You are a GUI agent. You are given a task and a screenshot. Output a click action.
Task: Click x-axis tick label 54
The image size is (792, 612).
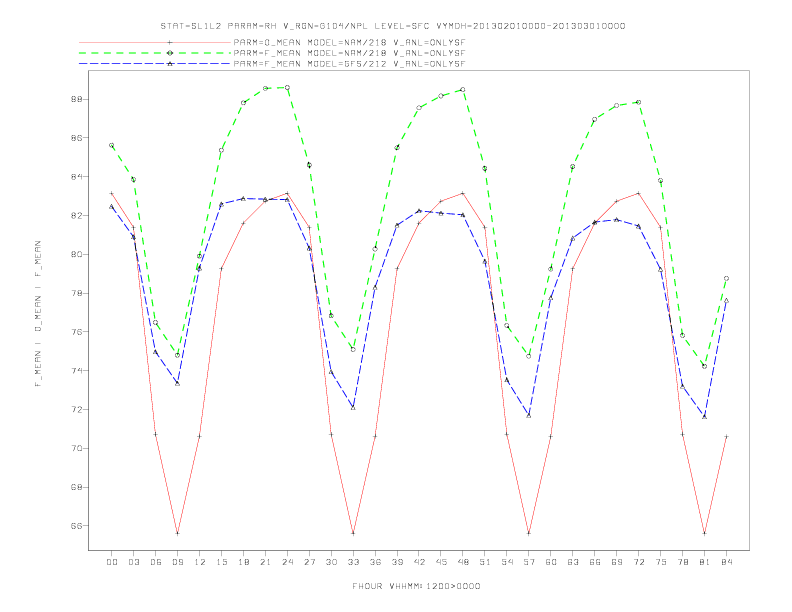point(507,562)
